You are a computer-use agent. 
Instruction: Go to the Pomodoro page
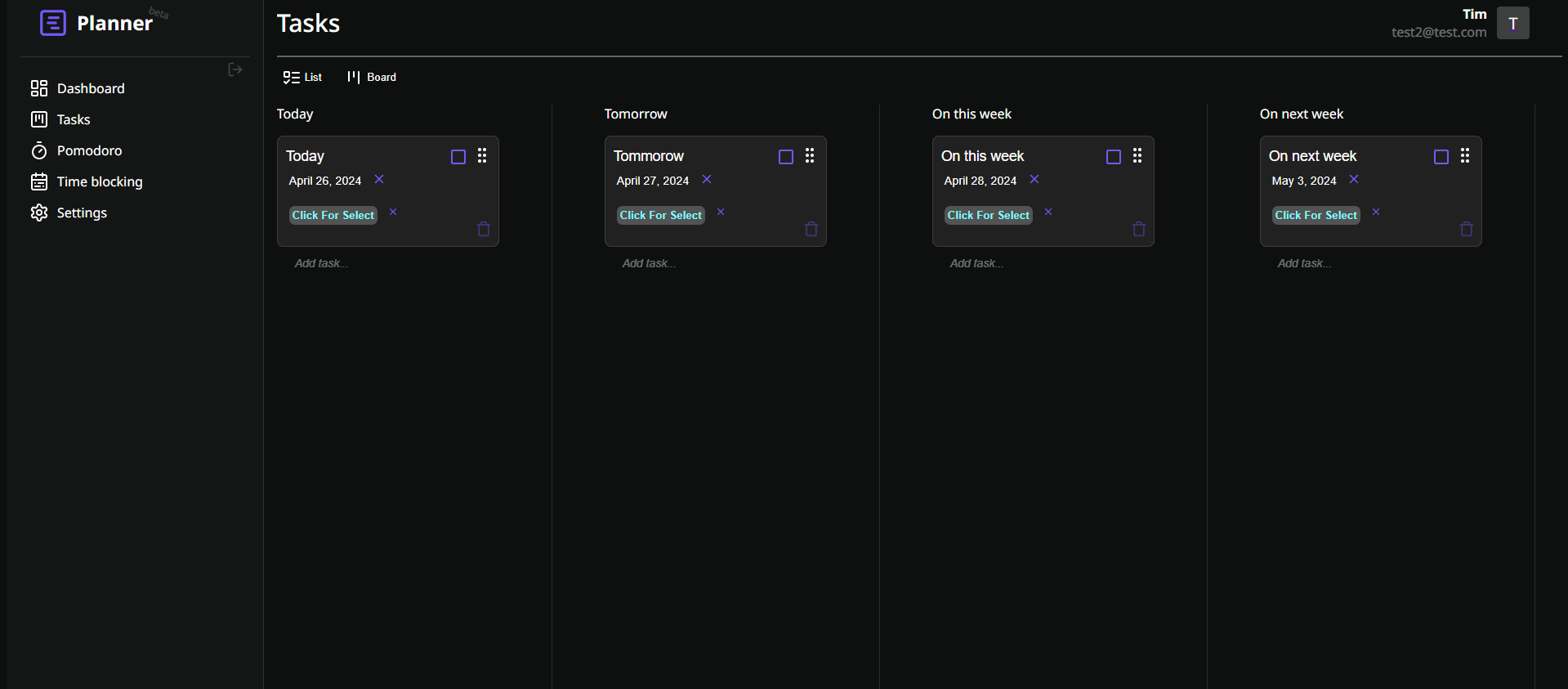(x=76, y=150)
